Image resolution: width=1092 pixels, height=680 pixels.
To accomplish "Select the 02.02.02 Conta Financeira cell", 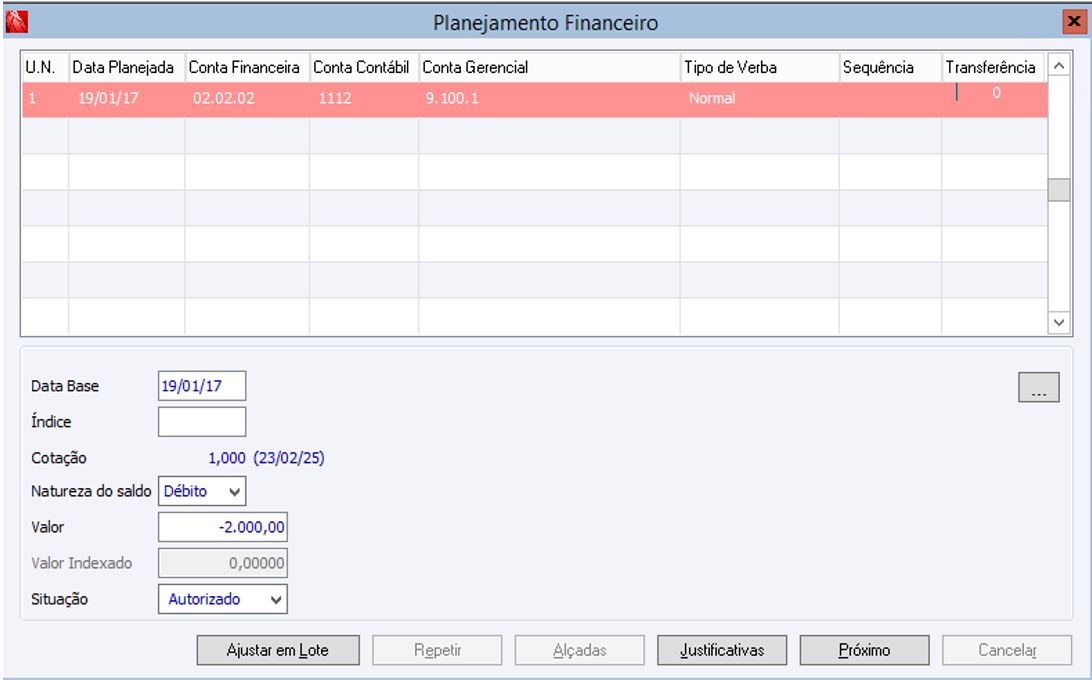I will 247,99.
